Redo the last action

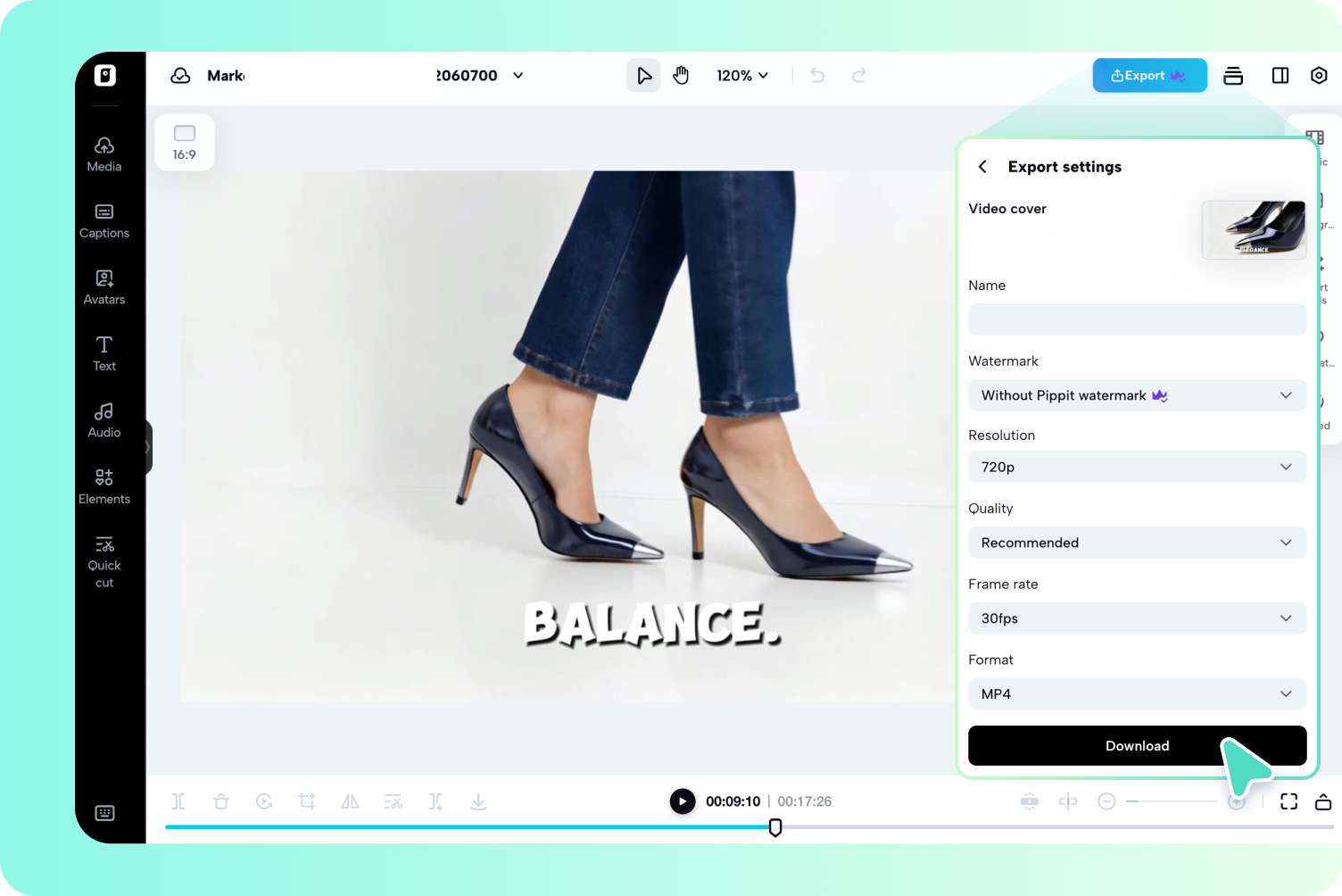point(859,76)
